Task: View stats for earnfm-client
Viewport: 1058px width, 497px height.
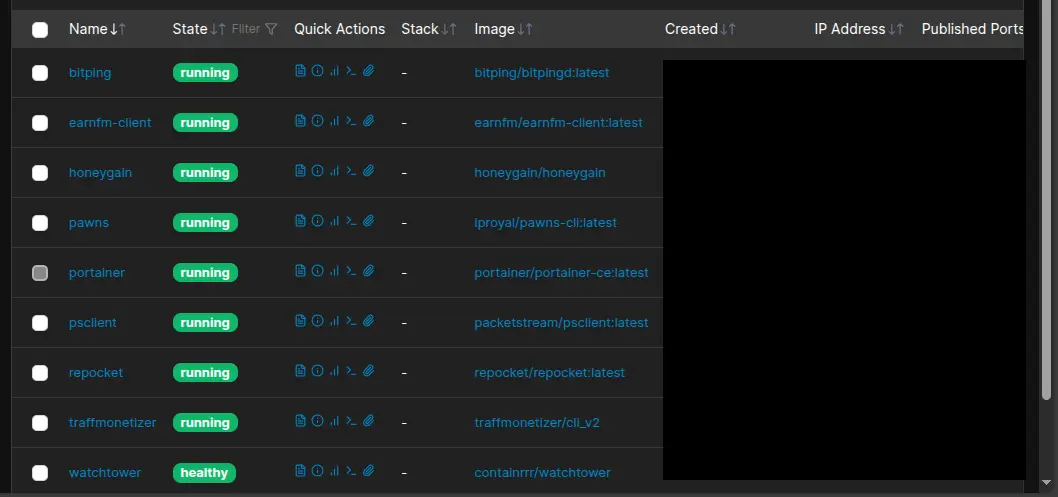Action: point(334,121)
